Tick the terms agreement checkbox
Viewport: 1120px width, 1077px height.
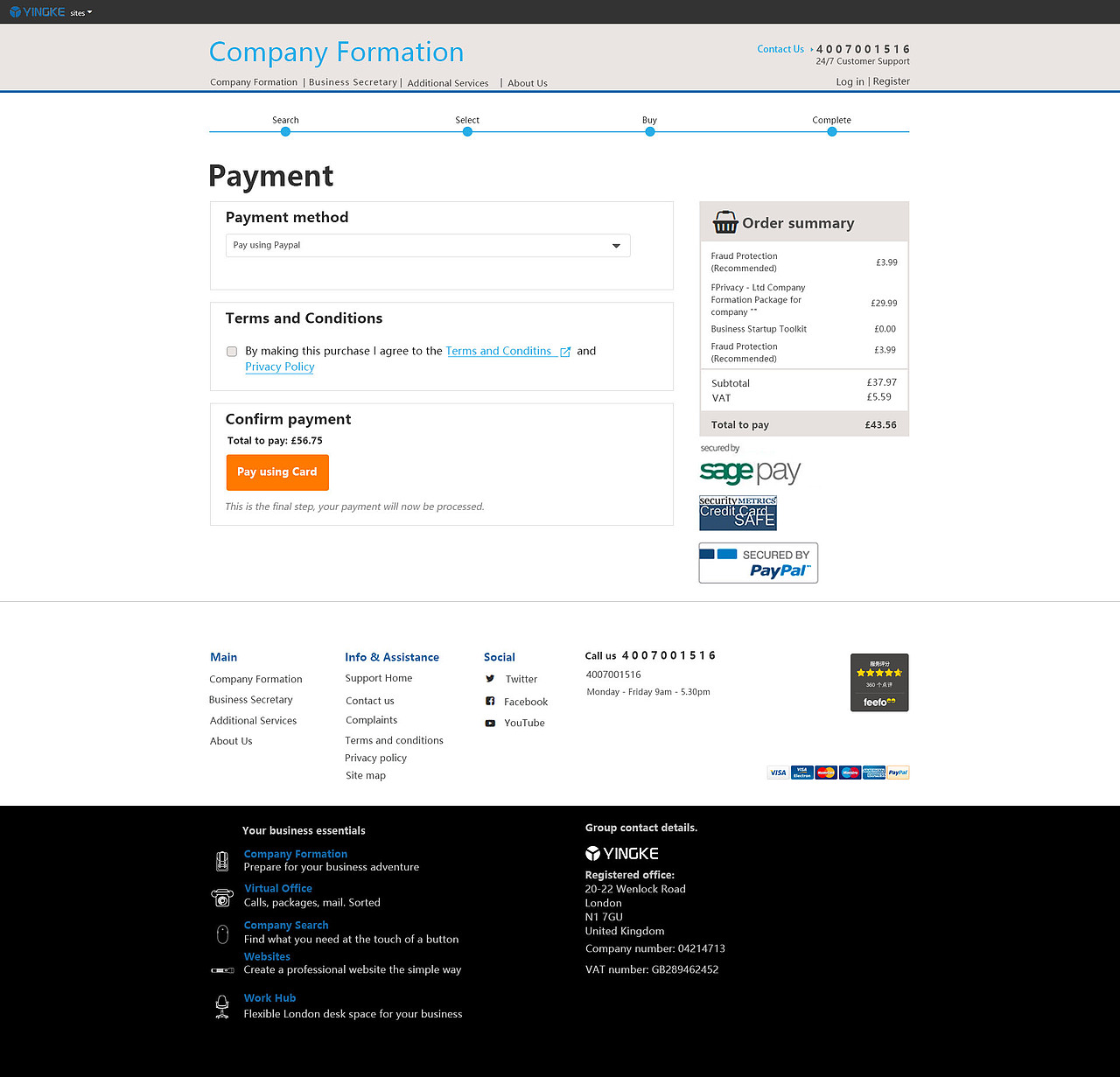click(232, 352)
